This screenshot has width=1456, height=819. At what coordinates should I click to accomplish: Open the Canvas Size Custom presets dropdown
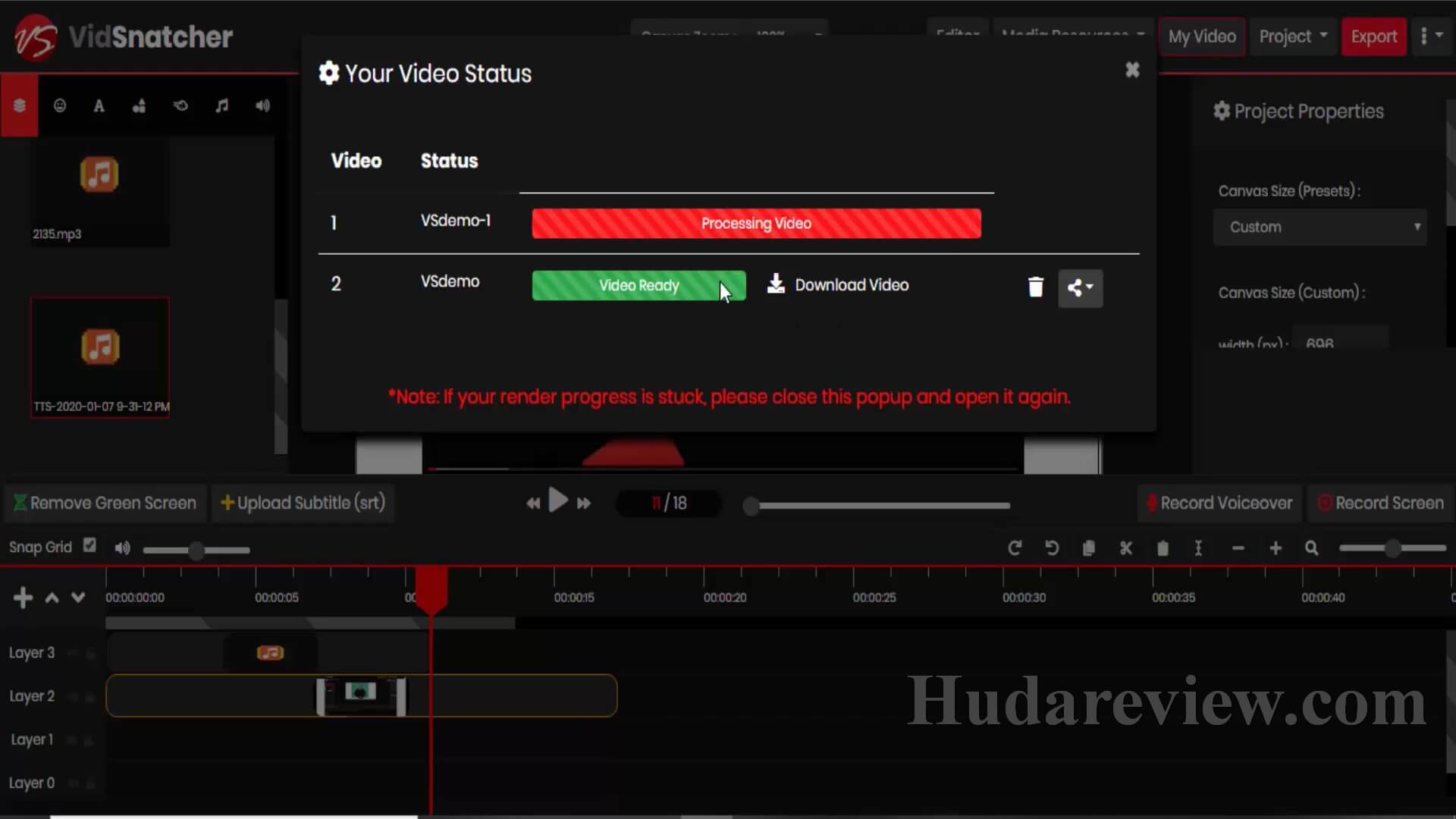pyautogui.click(x=1319, y=227)
